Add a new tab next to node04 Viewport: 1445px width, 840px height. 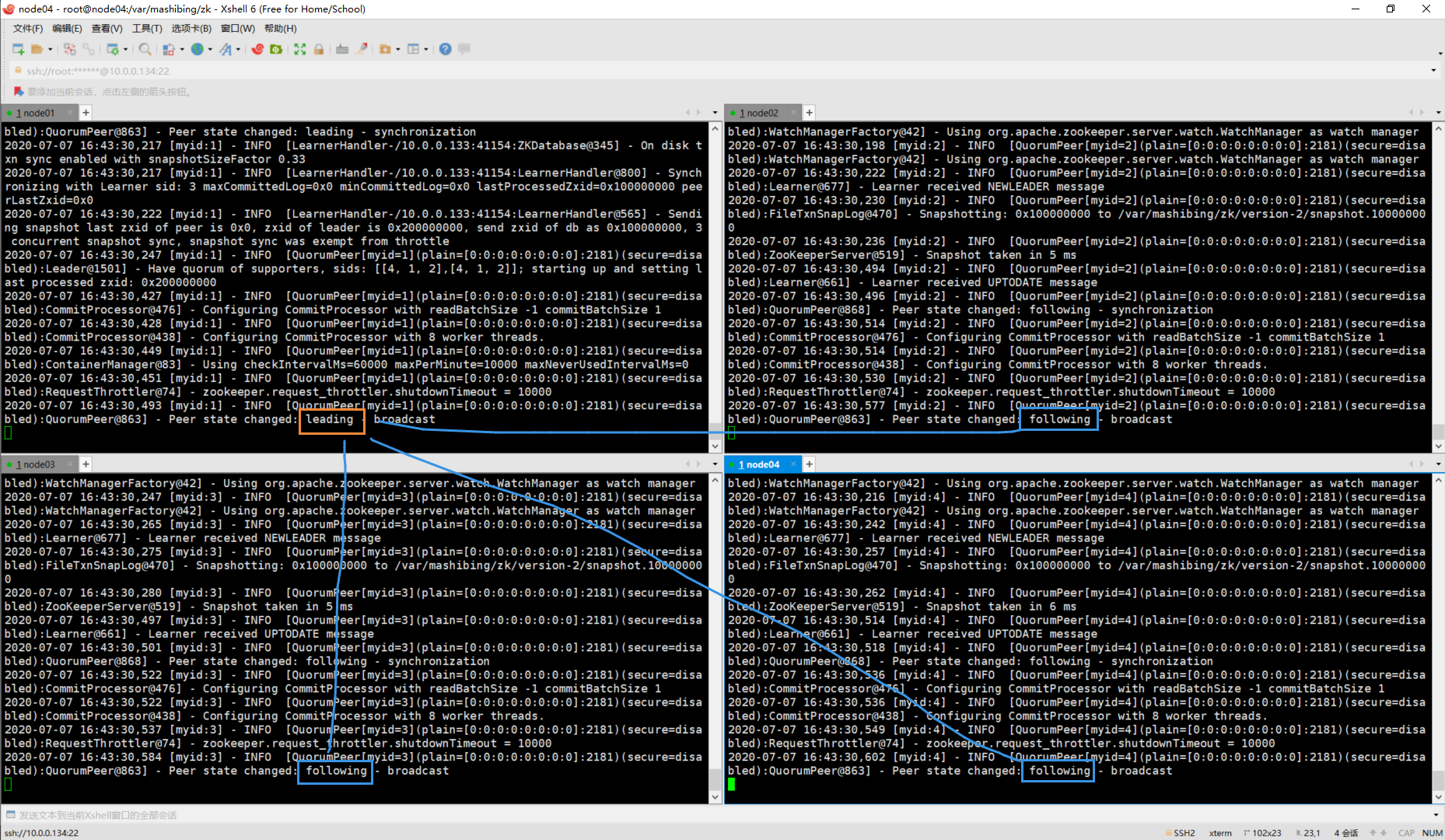[x=810, y=464]
